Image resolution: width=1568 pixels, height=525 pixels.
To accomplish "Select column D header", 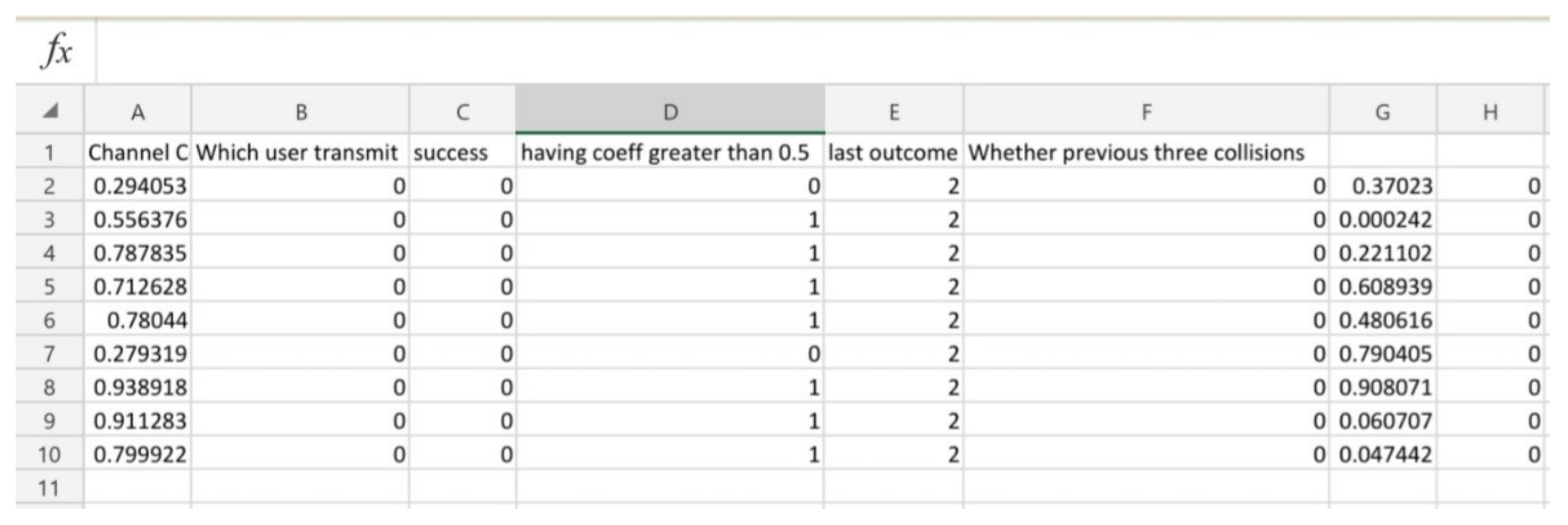I will 669,112.
